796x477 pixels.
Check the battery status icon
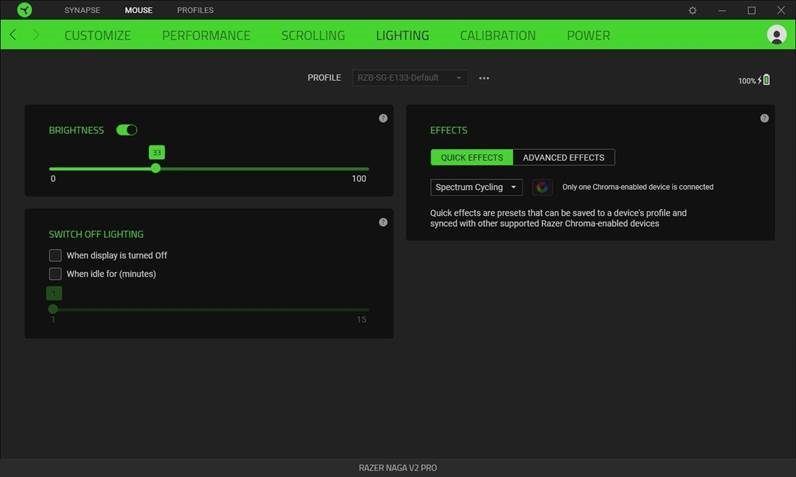766,80
